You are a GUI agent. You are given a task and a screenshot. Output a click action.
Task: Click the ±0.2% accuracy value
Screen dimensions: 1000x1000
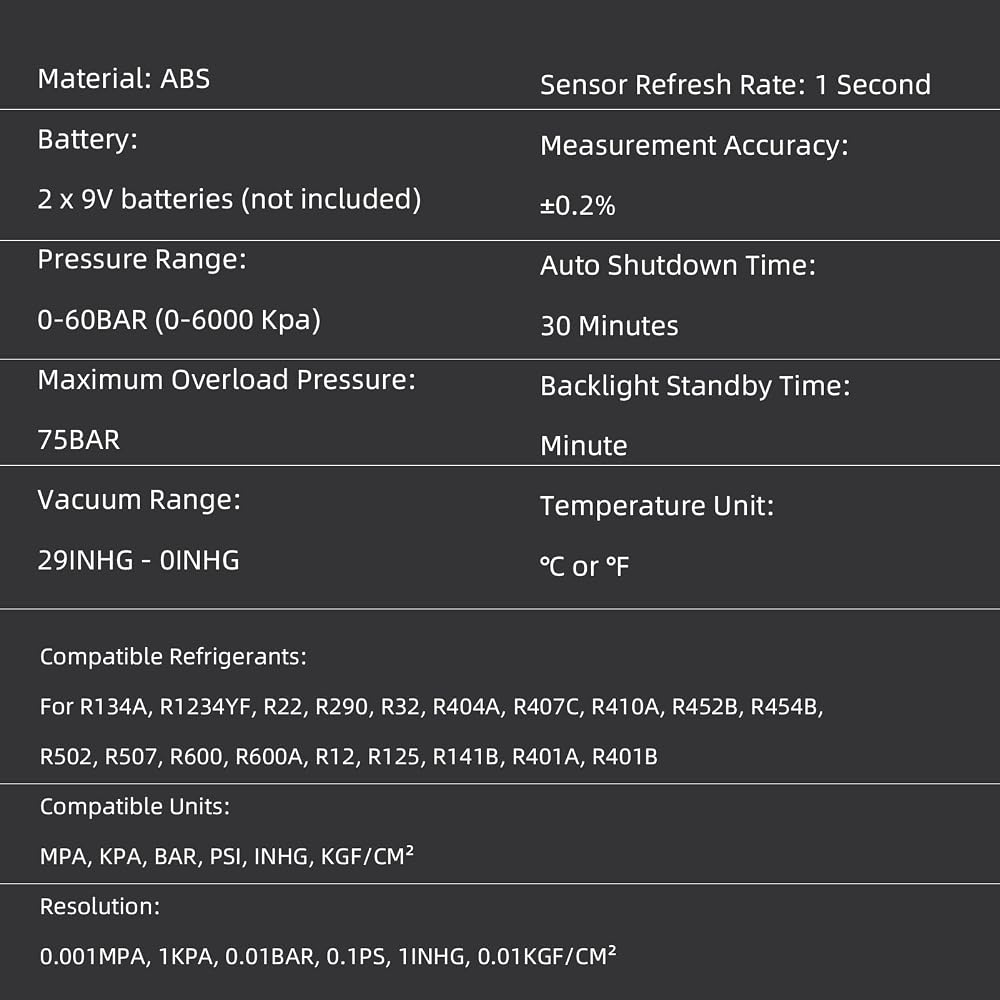pyautogui.click(x=578, y=206)
